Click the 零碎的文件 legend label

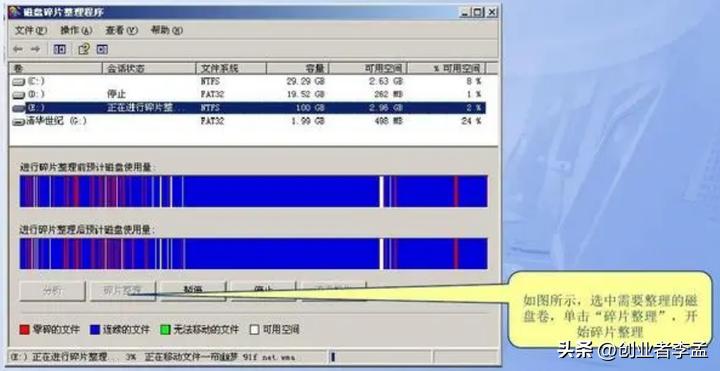[x=56, y=329]
